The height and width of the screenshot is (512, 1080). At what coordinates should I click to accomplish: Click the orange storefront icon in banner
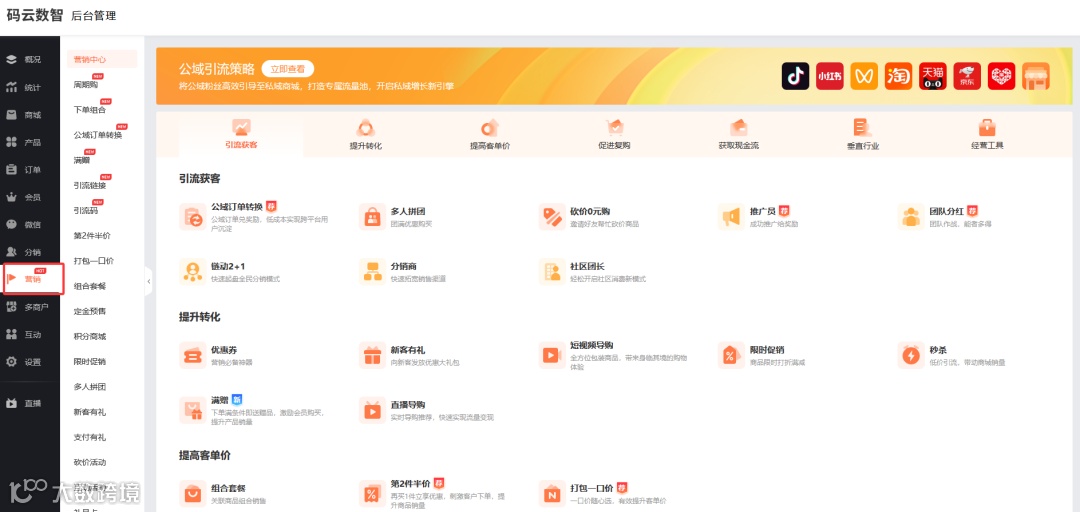pos(1036,76)
